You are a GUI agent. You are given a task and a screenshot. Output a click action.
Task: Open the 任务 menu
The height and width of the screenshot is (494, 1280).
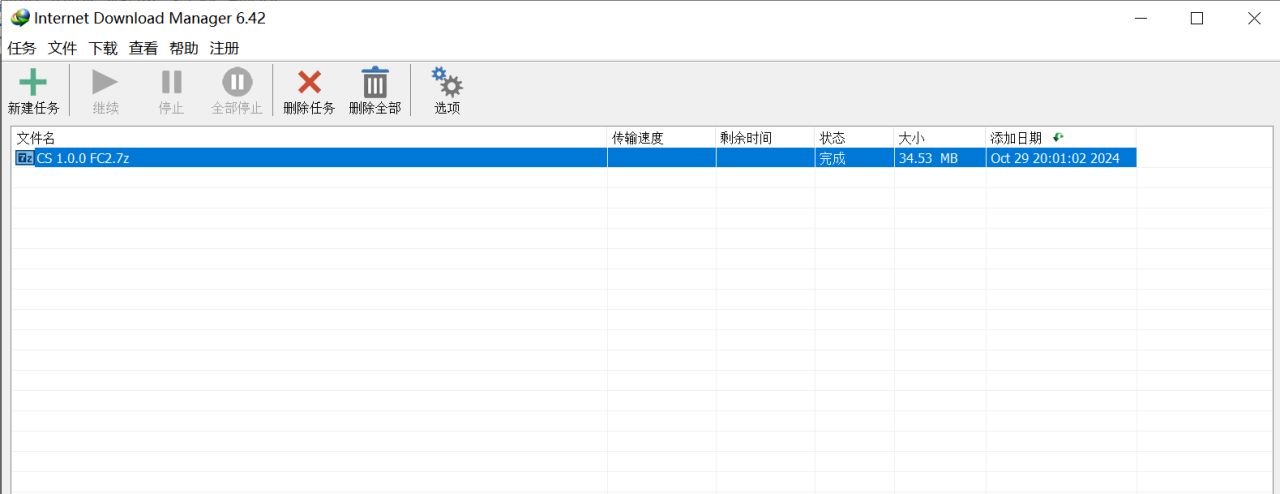pos(22,48)
